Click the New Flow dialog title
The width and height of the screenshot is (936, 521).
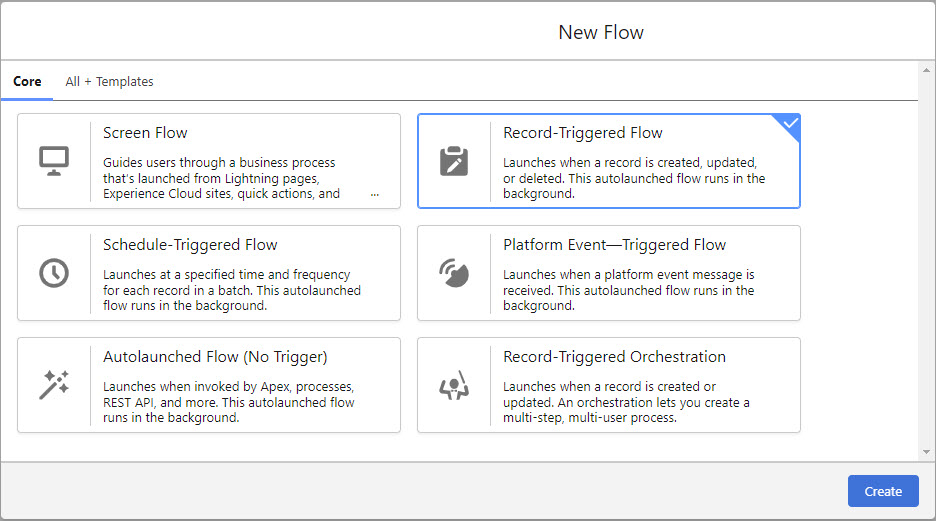[x=601, y=32]
